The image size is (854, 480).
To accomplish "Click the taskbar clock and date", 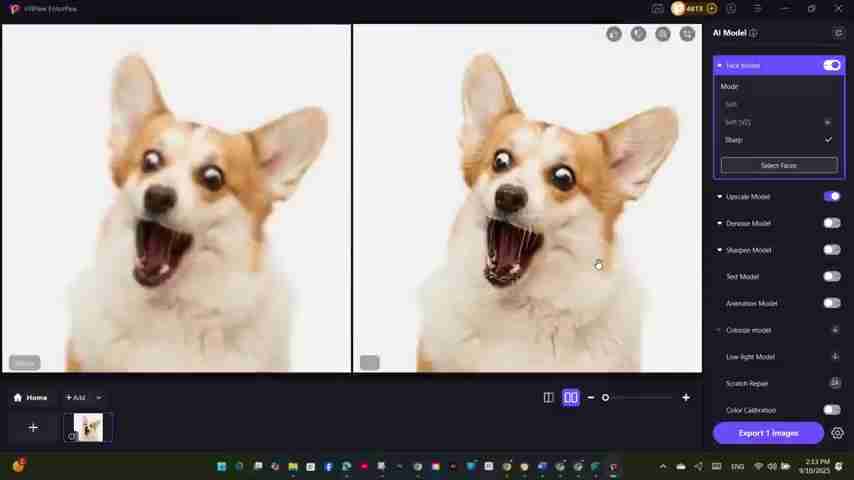I will pyautogui.click(x=814, y=466).
